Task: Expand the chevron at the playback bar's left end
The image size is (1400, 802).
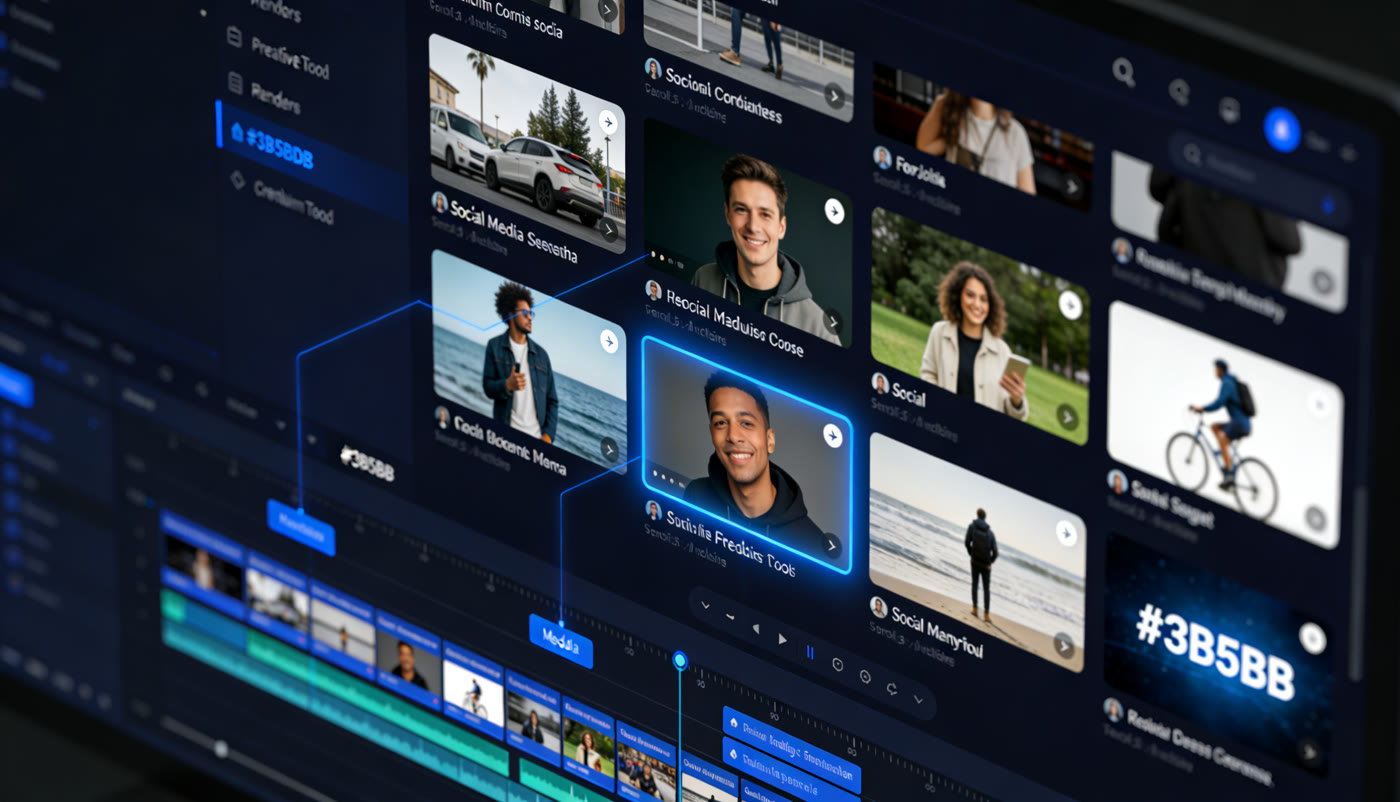Action: 705,605
